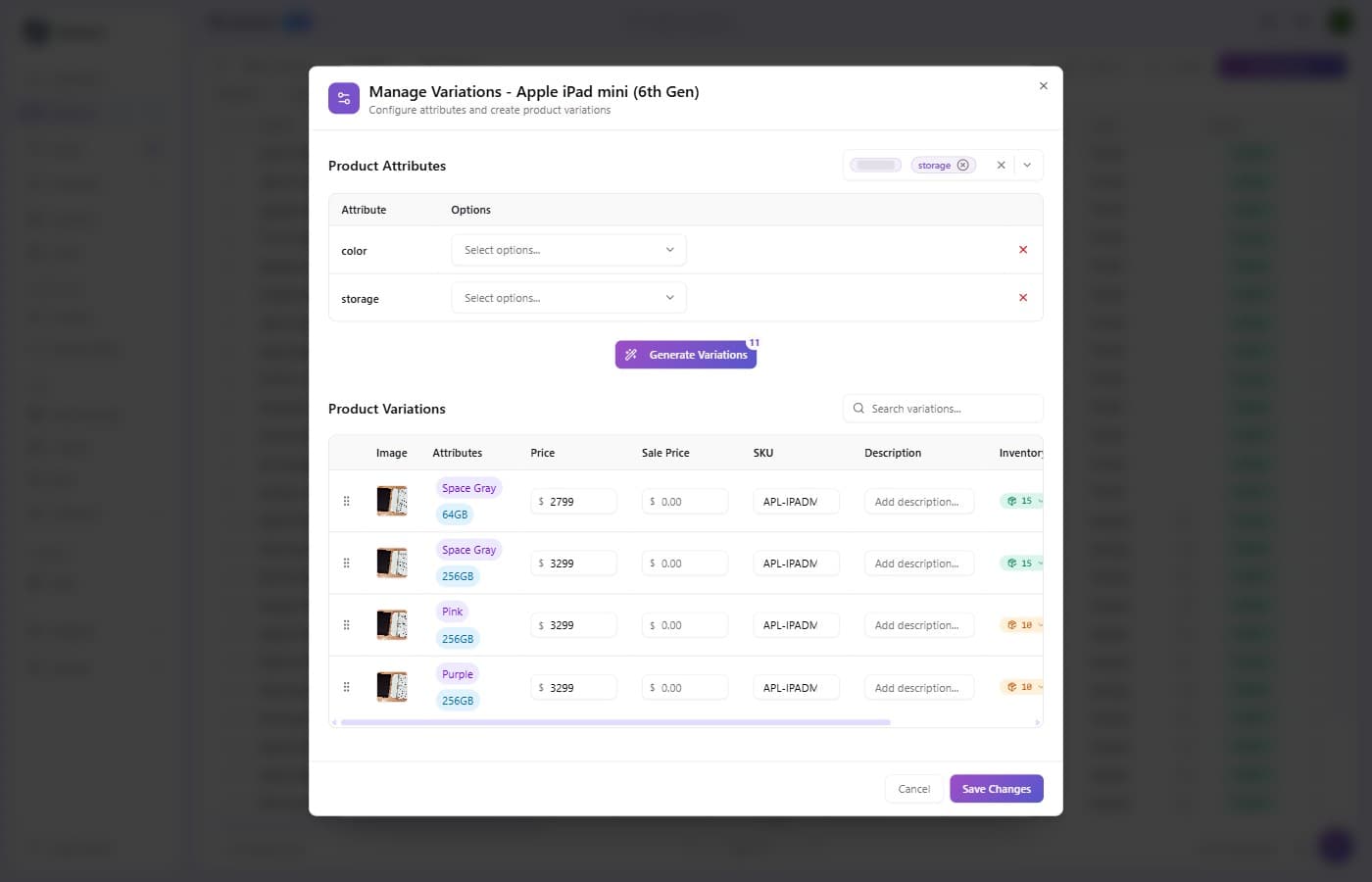The image size is (1372, 882).
Task: Expand the product attributes selector dropdown
Action: (1027, 165)
